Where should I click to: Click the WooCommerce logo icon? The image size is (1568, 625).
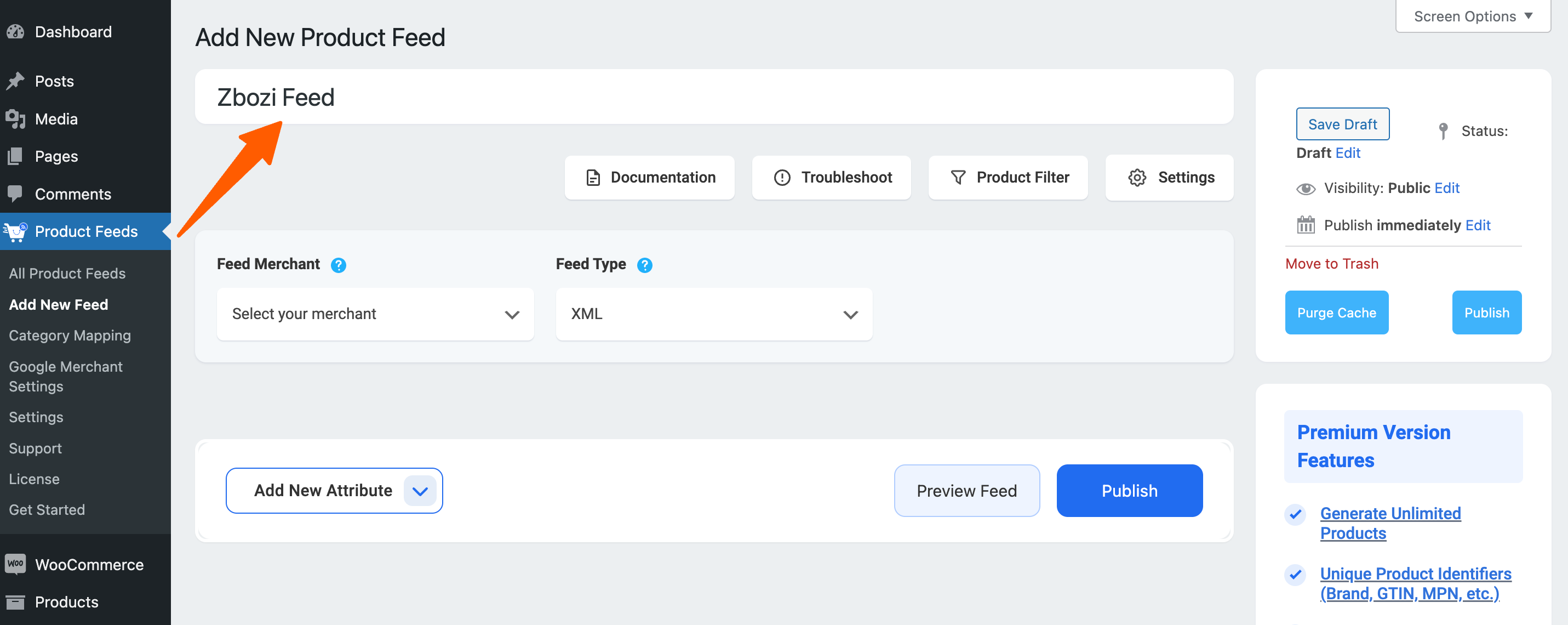[15, 564]
